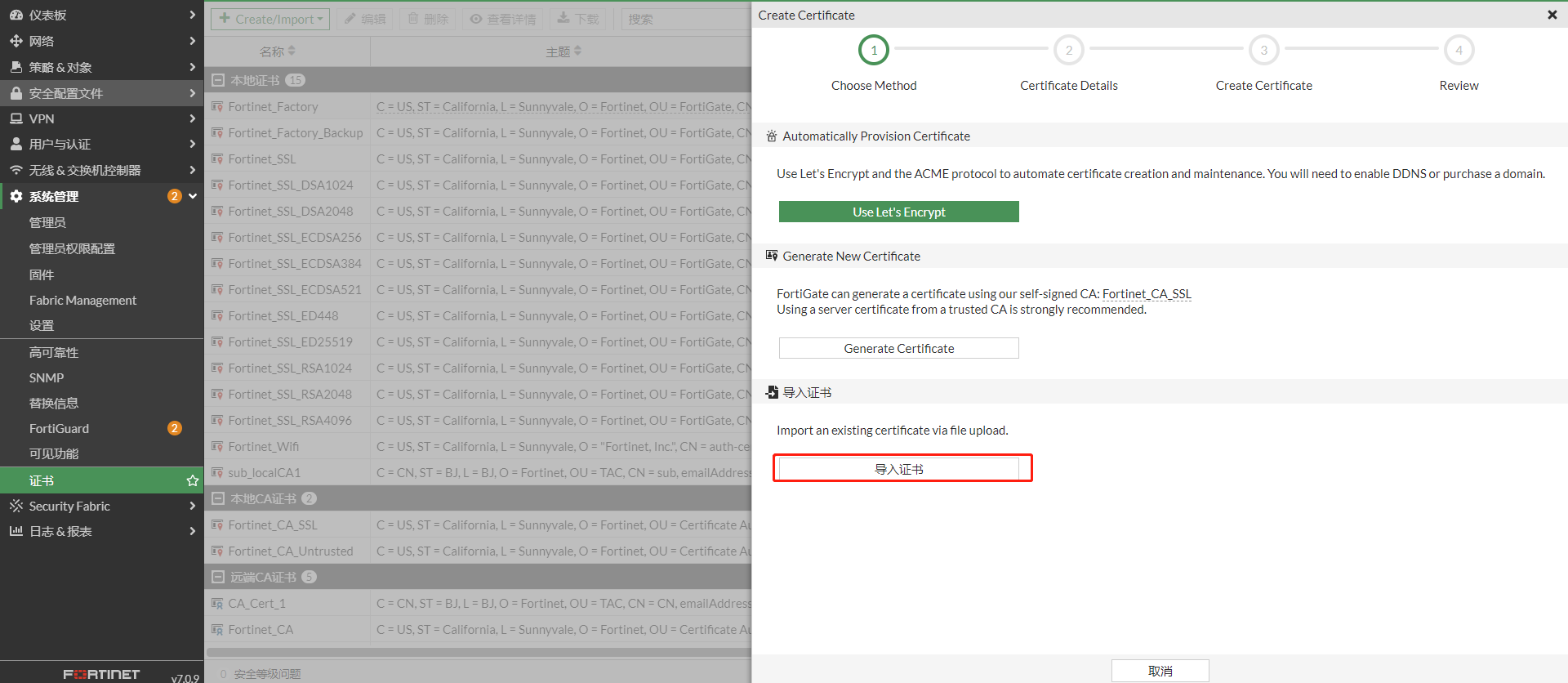Open the Fortinet_CA_SSL link
Viewport: 1568px width, 683px height.
1147,294
